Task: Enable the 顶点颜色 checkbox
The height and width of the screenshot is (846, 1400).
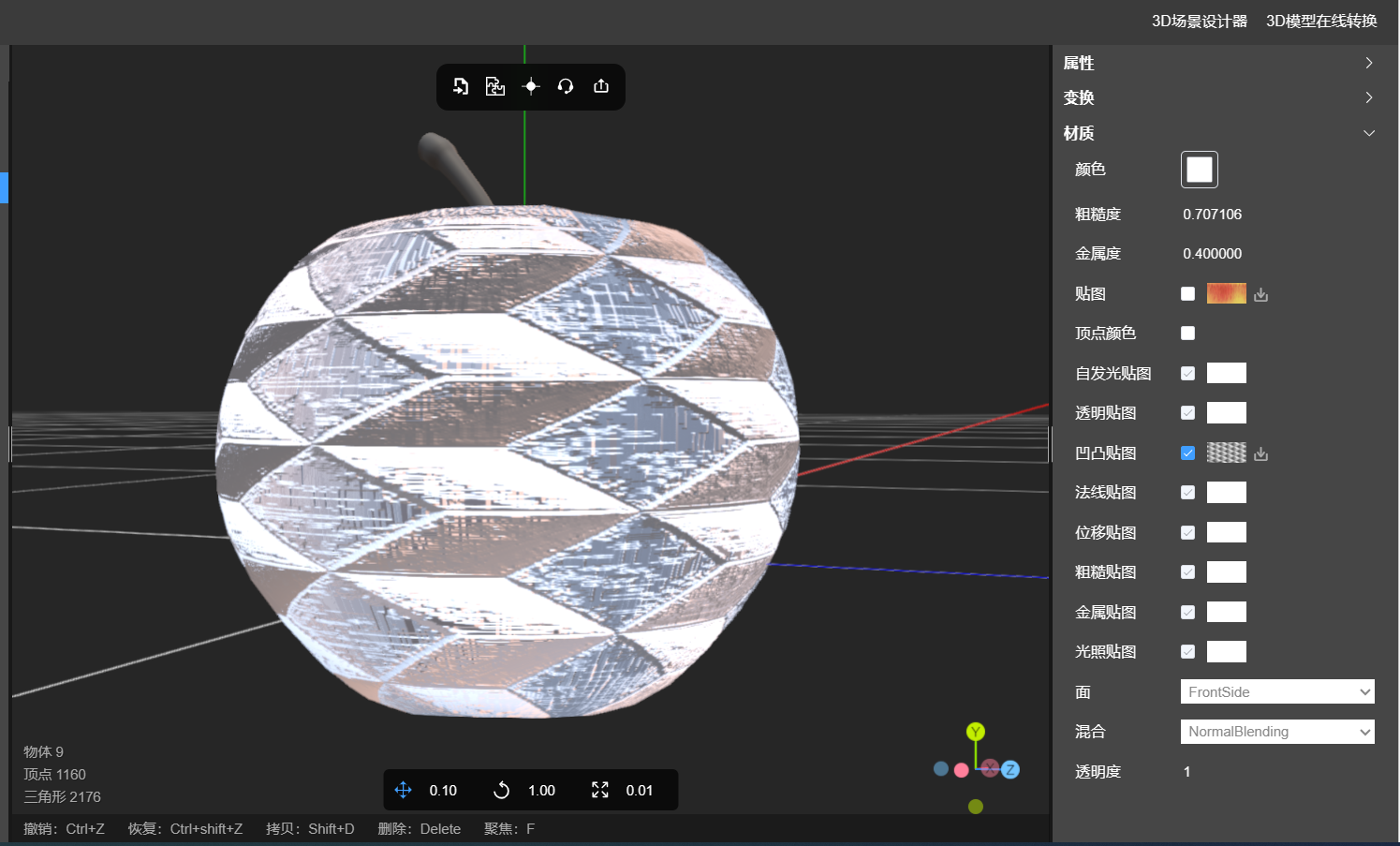Action: tap(1187, 334)
